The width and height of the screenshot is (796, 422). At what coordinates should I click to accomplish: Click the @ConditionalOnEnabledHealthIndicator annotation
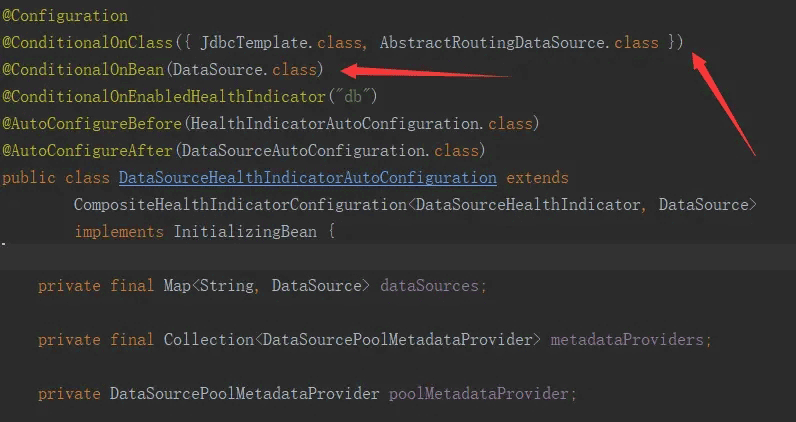[x=164, y=96]
